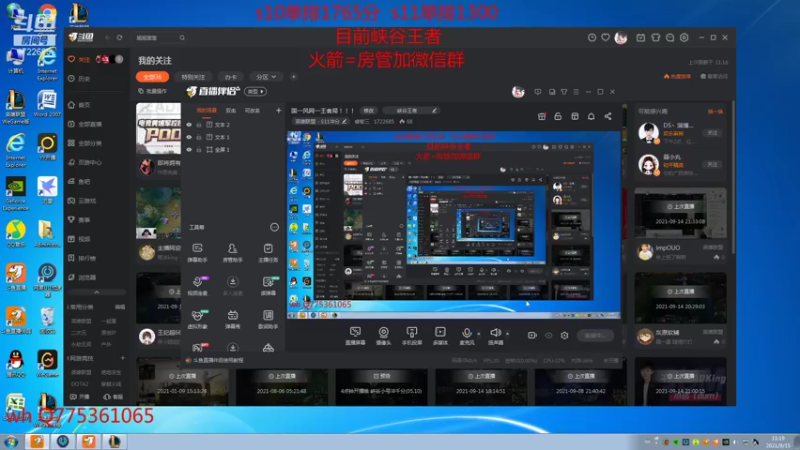
Task: Expand microphone options arrow
Action: (478, 333)
